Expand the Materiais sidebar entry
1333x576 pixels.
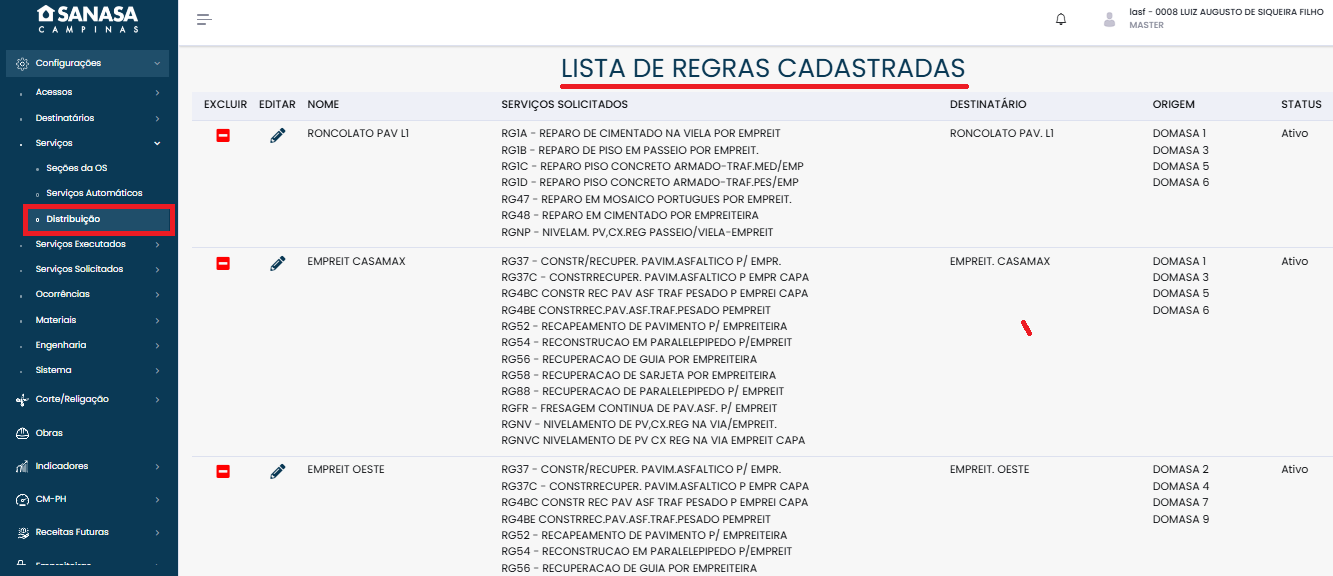pos(88,320)
